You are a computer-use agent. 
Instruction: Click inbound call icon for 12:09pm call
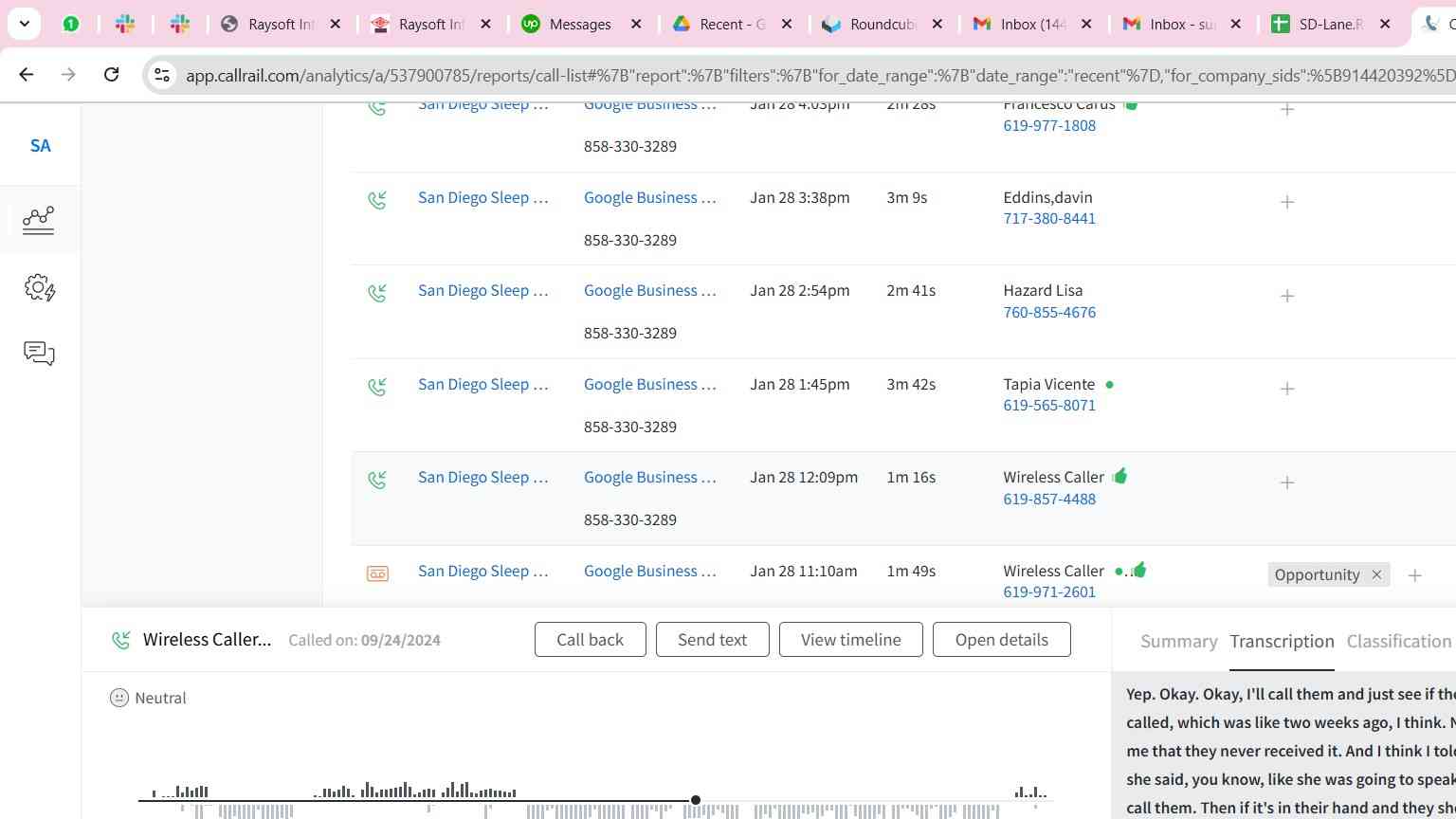[x=377, y=480]
